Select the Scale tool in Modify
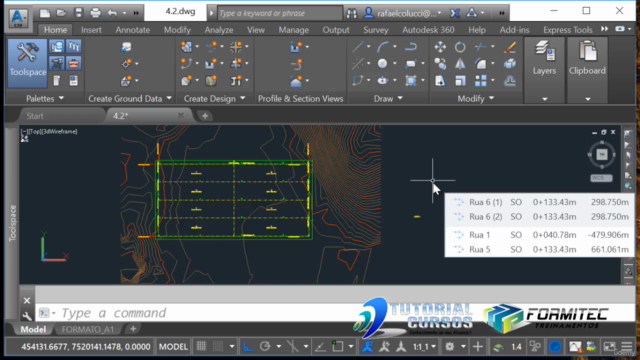The width and height of the screenshot is (640, 360). click(460, 81)
